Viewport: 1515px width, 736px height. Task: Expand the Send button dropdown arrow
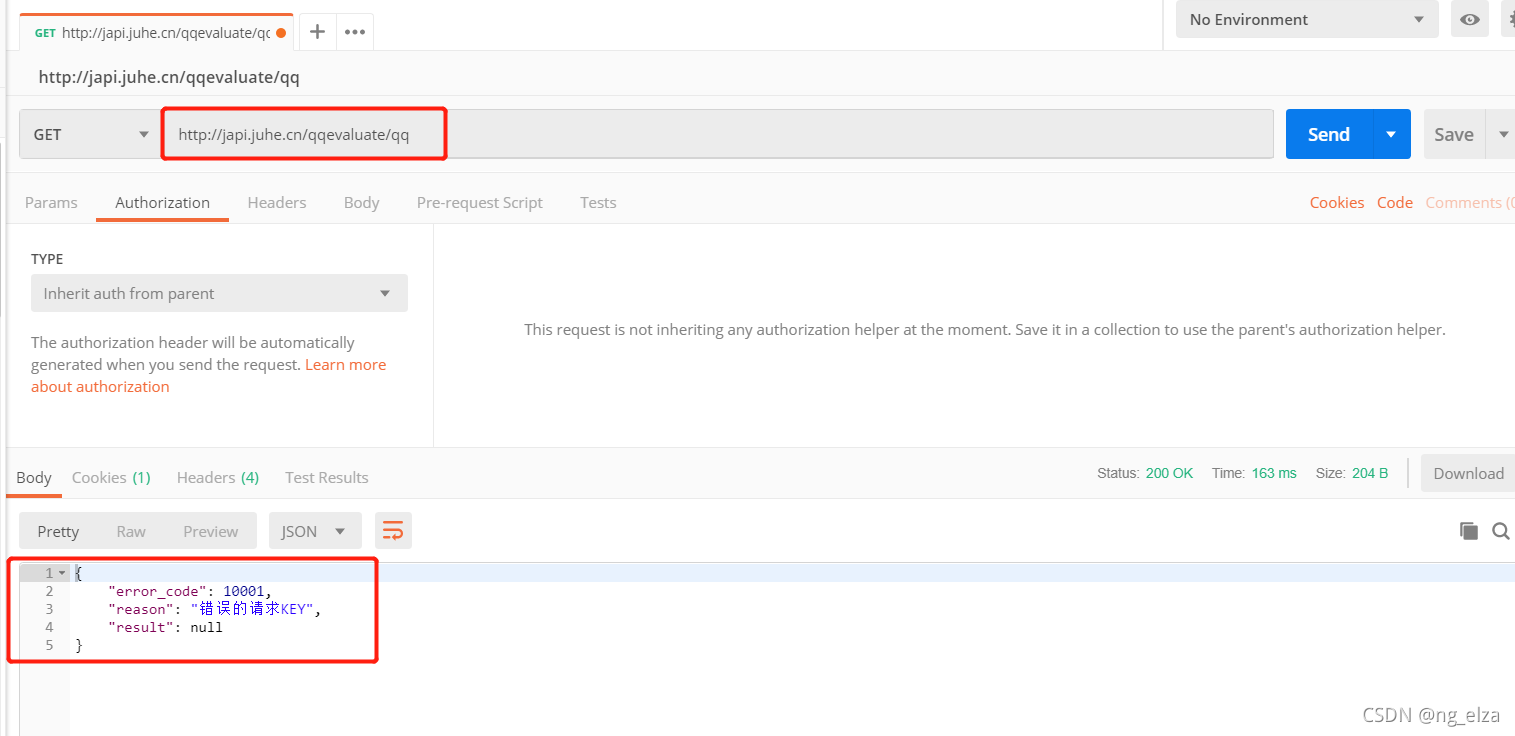(x=1391, y=134)
